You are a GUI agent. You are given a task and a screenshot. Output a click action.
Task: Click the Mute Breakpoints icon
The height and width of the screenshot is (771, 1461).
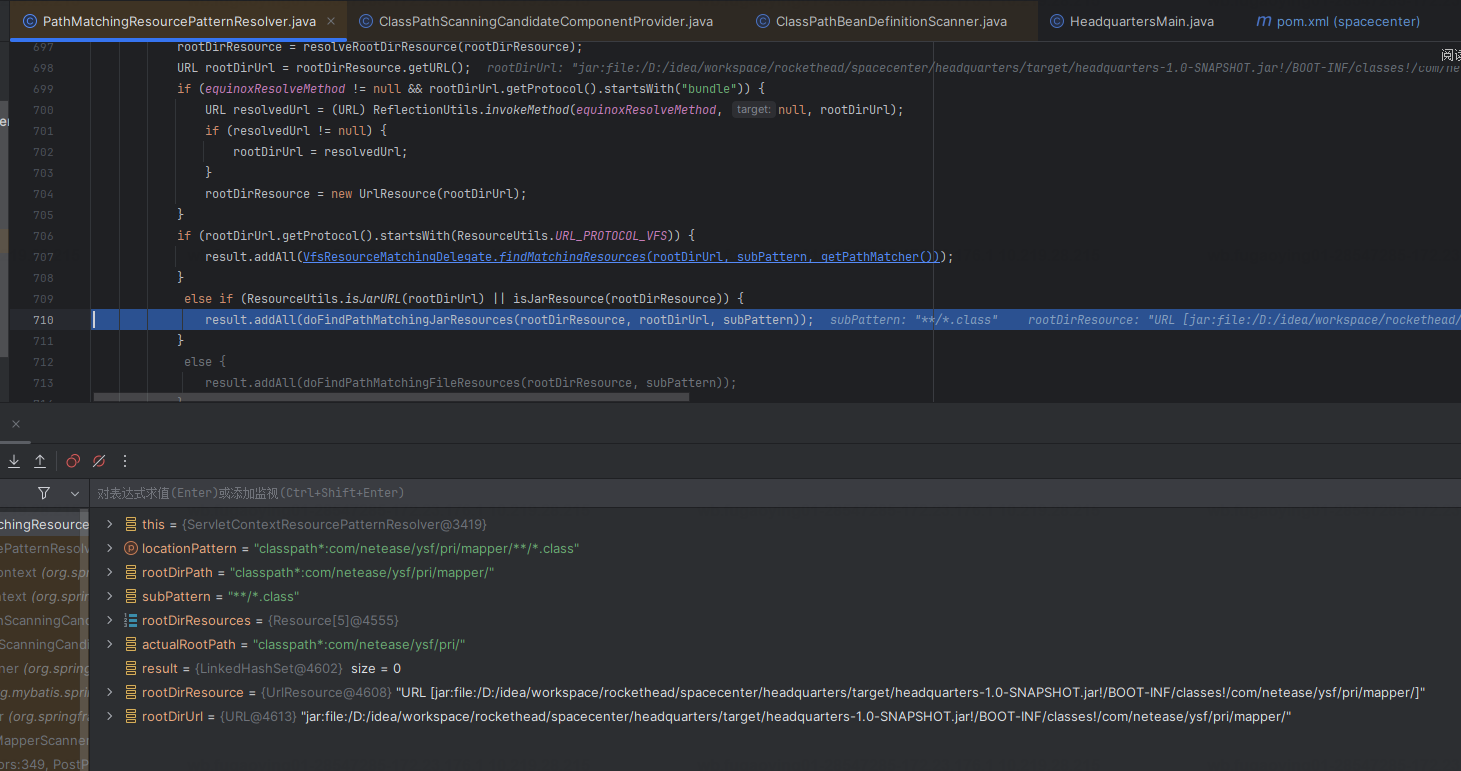(x=98, y=461)
